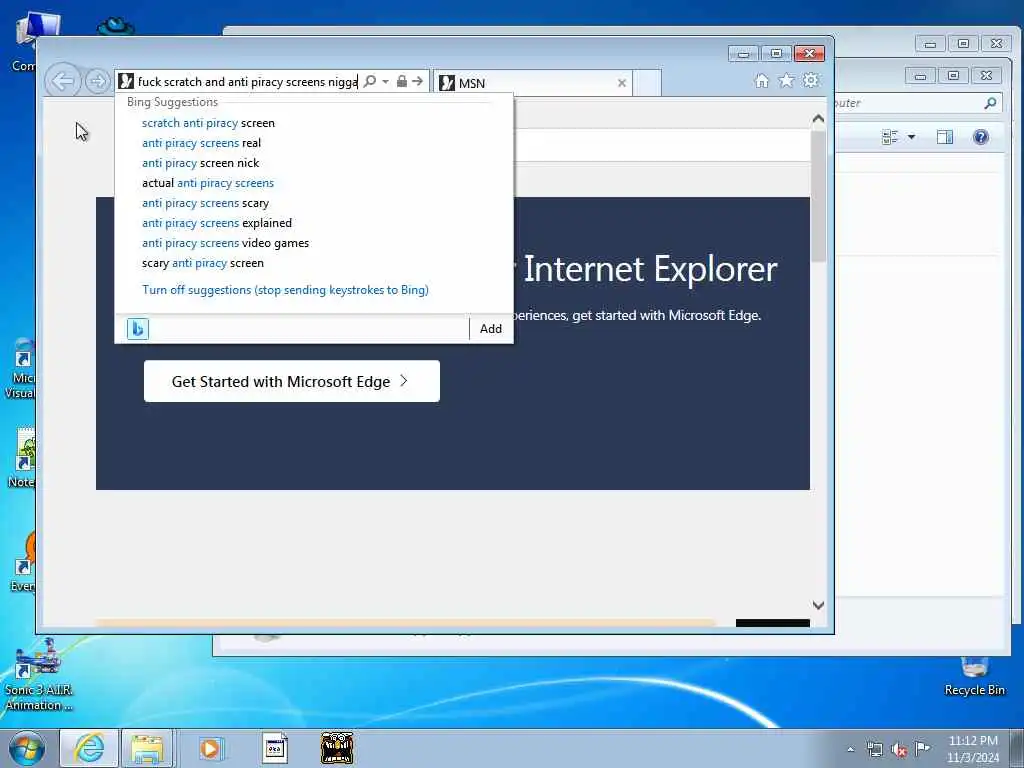
Task: Select suggestion 'anti piracy screens scary'
Action: 205,203
